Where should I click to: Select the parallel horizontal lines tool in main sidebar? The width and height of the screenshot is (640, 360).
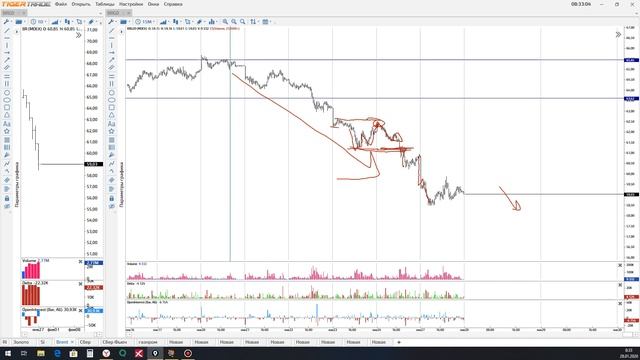click(x=111, y=76)
